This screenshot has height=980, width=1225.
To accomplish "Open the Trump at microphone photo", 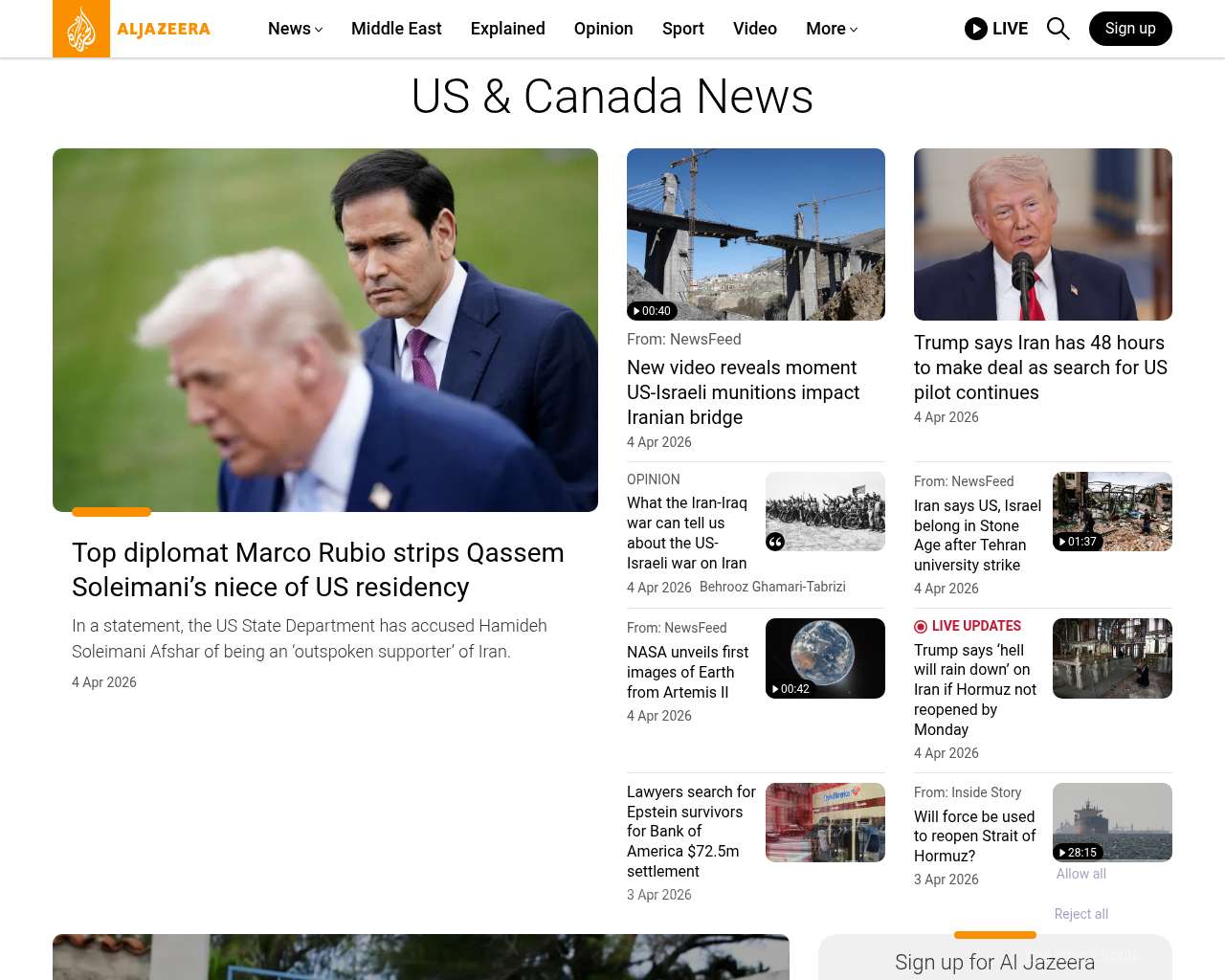I will (1043, 234).
